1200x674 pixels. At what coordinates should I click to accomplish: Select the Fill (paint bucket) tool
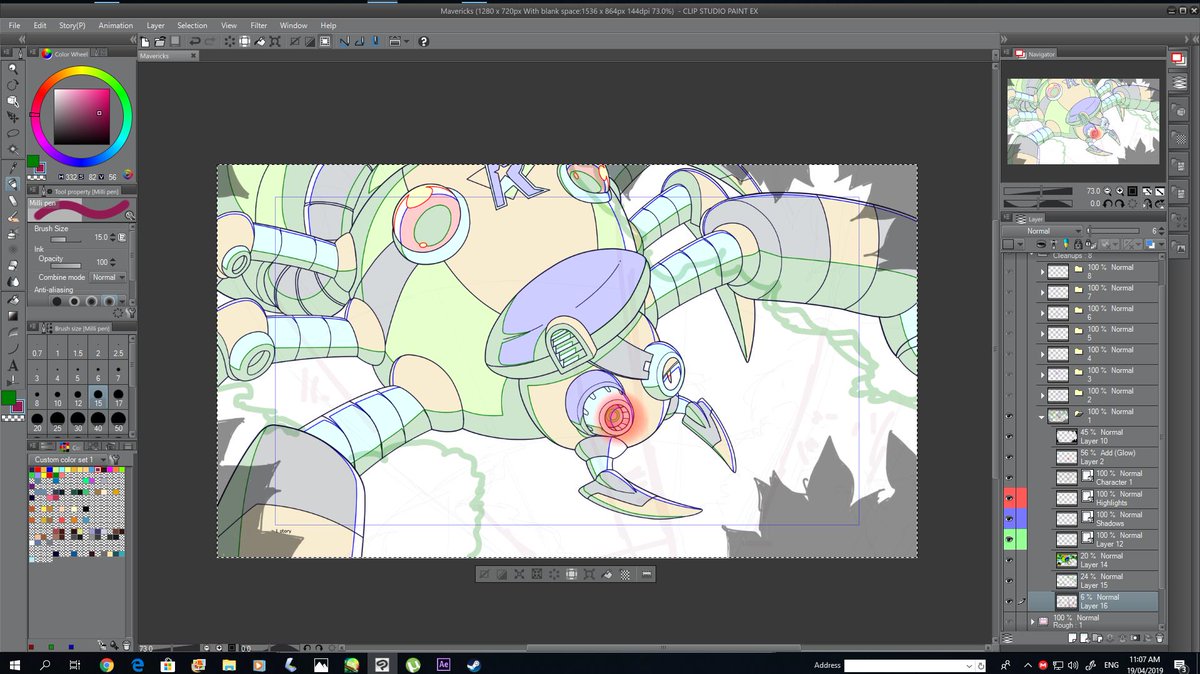pos(13,302)
